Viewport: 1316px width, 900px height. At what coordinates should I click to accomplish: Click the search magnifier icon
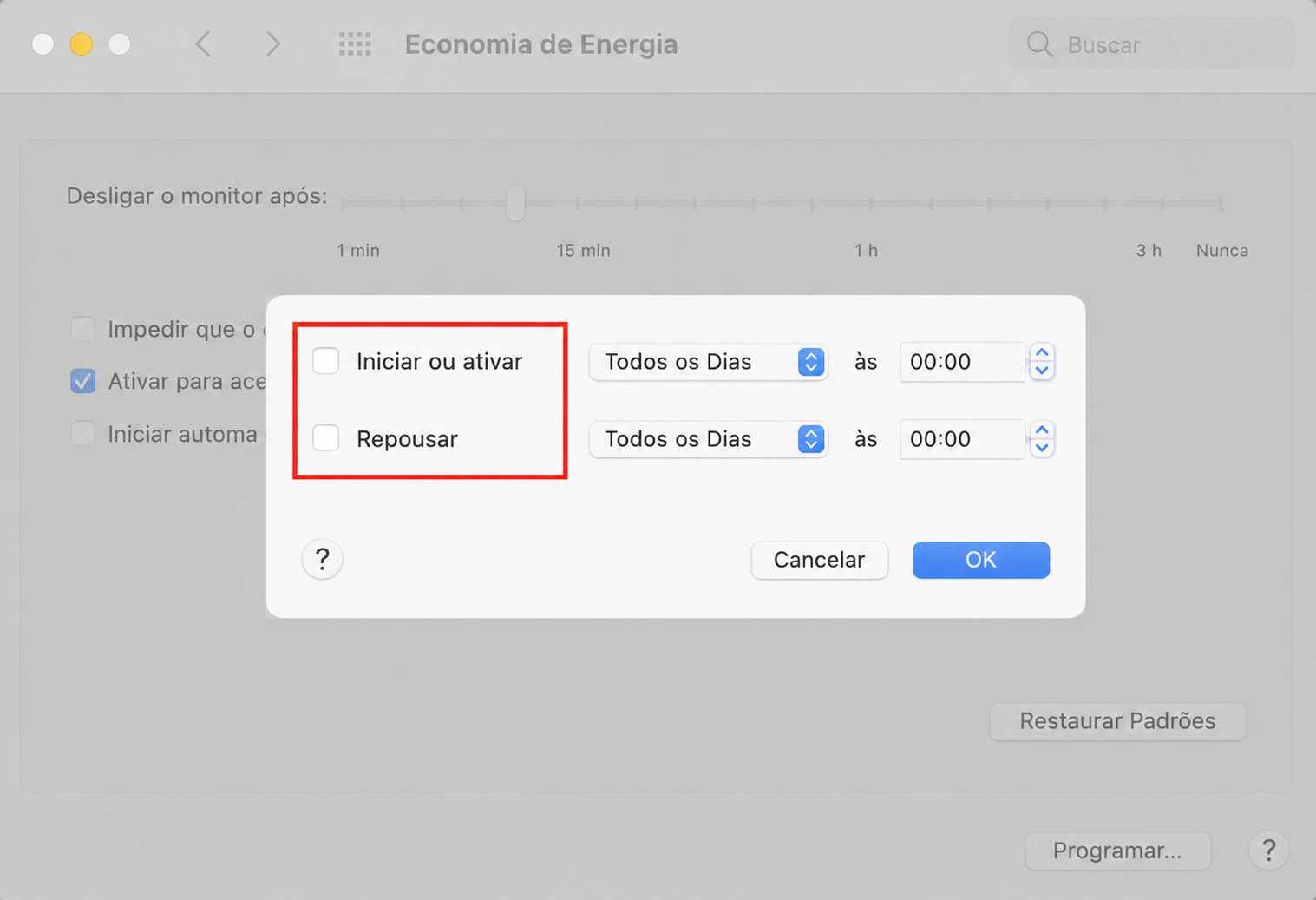point(1039,44)
